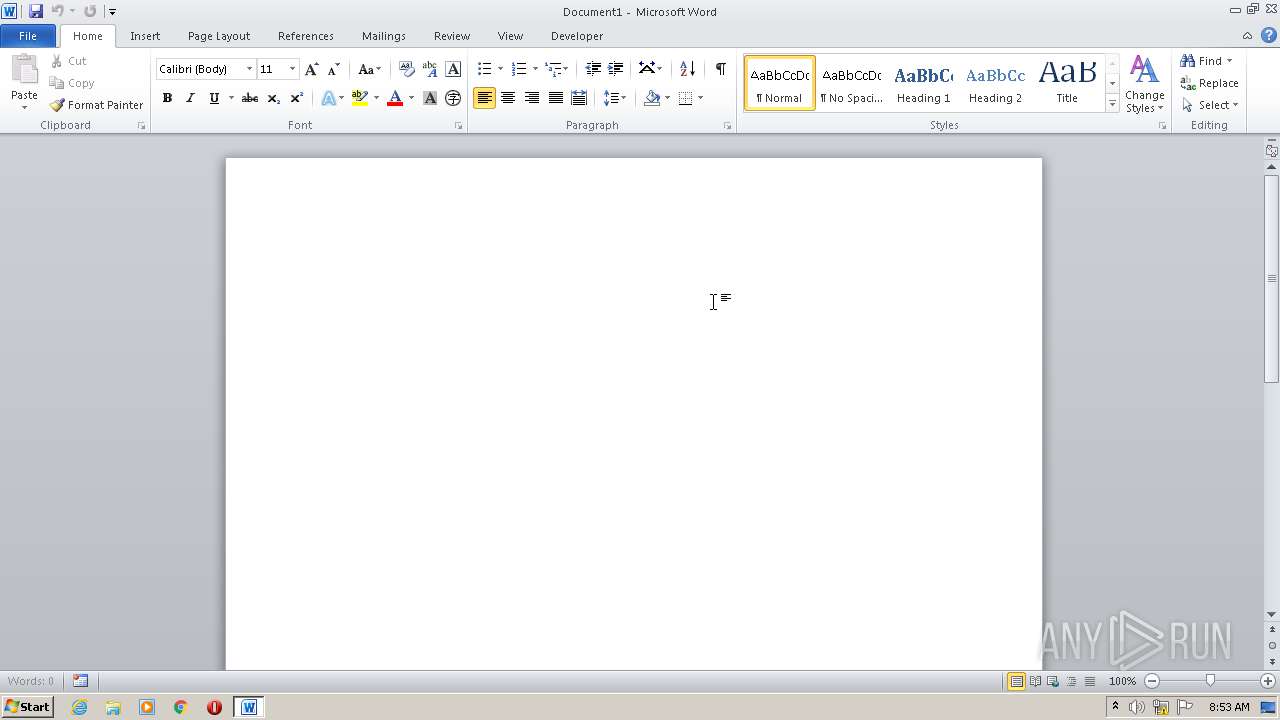
Task: Center align the paragraph
Action: (x=508, y=98)
